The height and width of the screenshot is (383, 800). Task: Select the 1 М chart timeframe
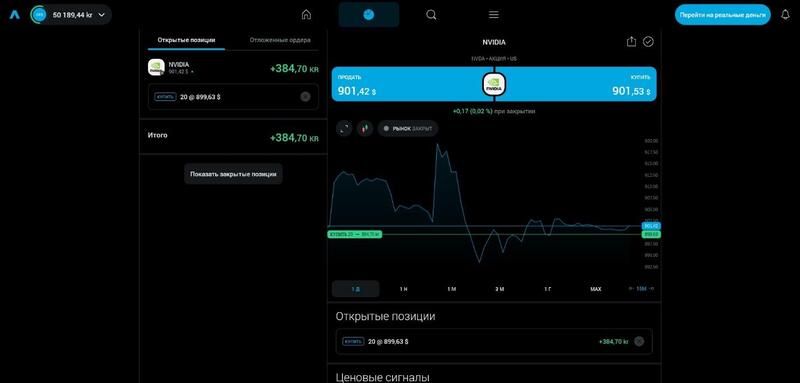coord(451,289)
